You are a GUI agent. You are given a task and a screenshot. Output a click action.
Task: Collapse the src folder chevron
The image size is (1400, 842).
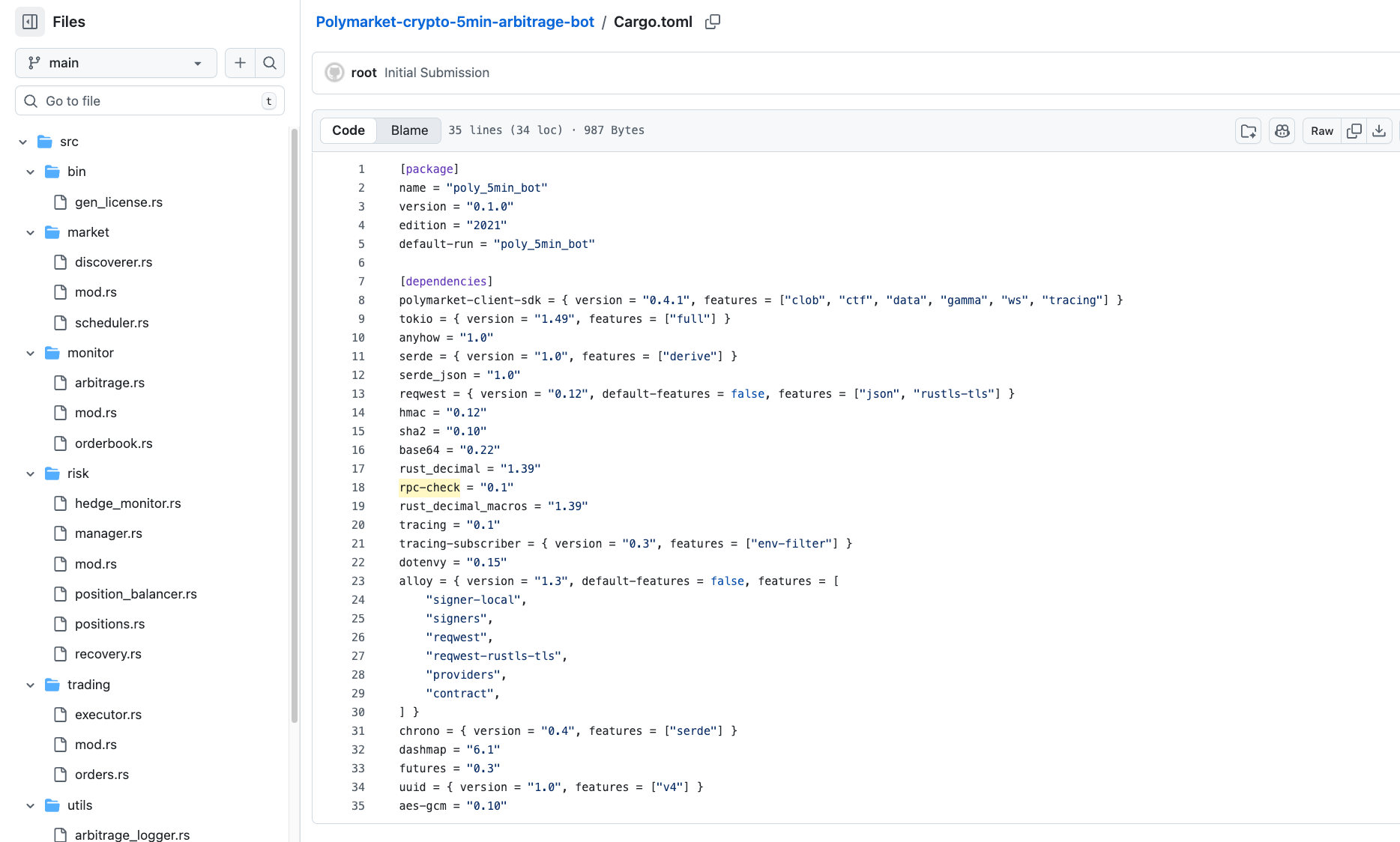pos(23,142)
